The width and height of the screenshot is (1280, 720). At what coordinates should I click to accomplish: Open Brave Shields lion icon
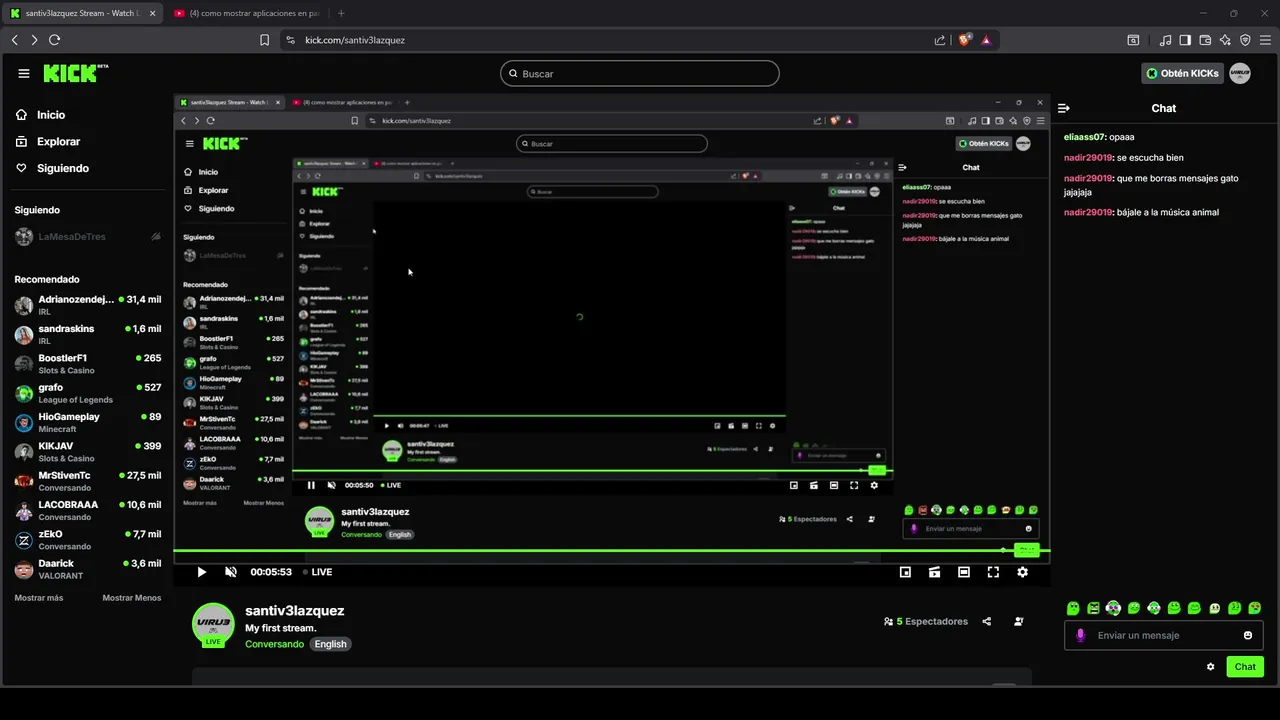pyautogui.click(x=965, y=40)
